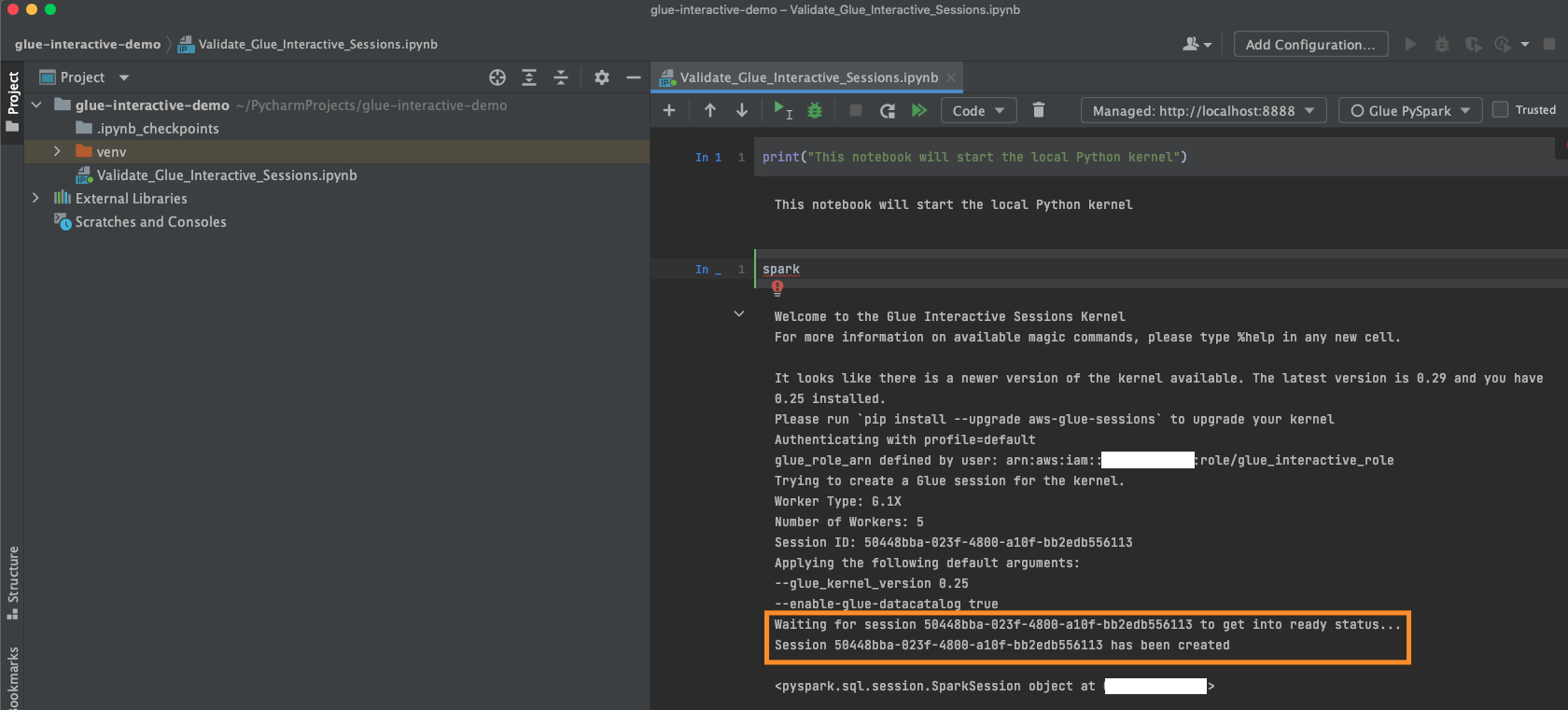
Task: Switch to the Validate_Glue_Interactive_Sessions.ipynb editor tab
Action: pos(807,77)
